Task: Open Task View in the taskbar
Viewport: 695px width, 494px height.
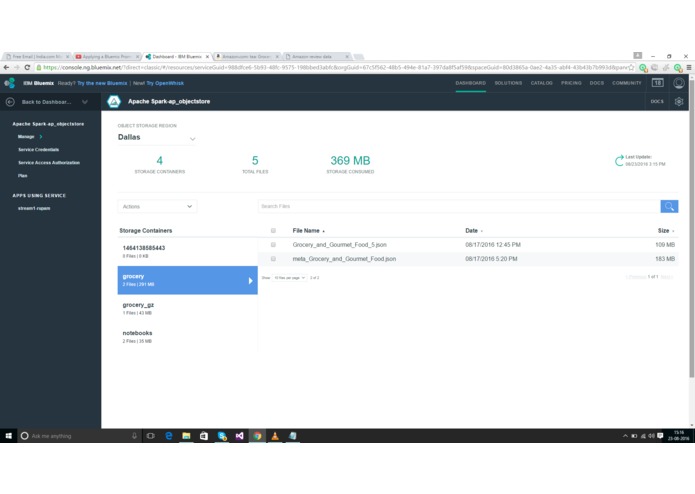Action: (151, 436)
